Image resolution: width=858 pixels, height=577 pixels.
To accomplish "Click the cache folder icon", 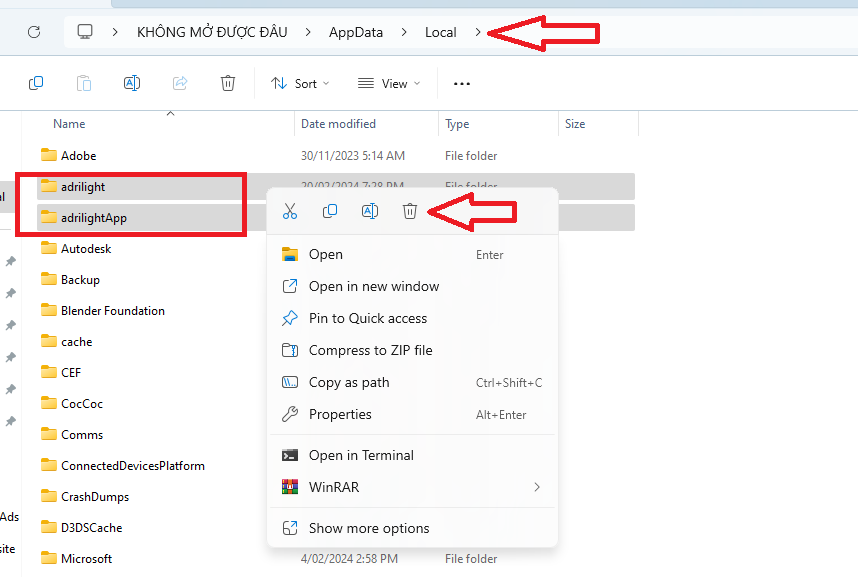I will point(49,341).
